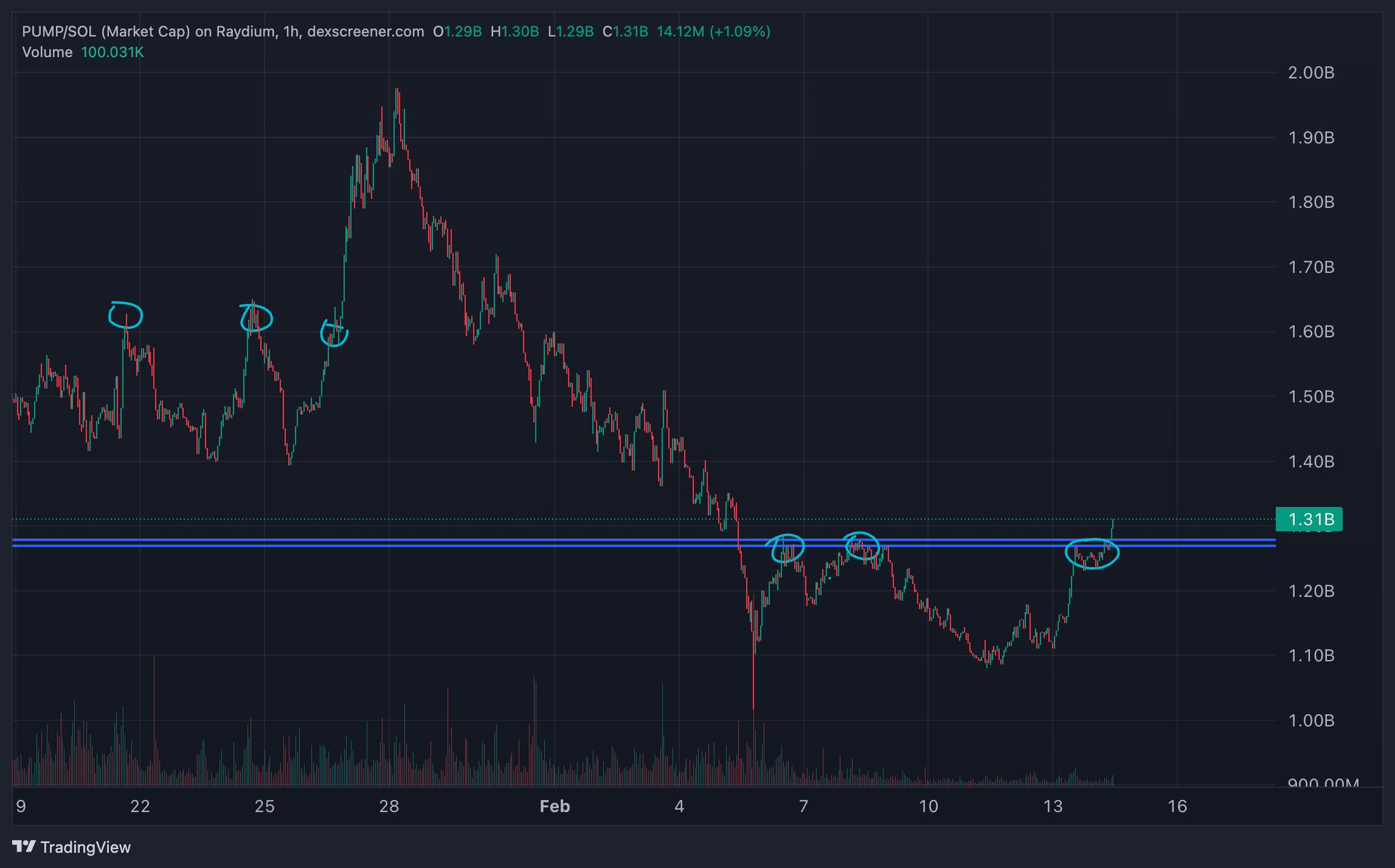Viewport: 1395px width, 868px height.
Task: Click the 14.12M (+1.09%) change value
Action: [713, 31]
